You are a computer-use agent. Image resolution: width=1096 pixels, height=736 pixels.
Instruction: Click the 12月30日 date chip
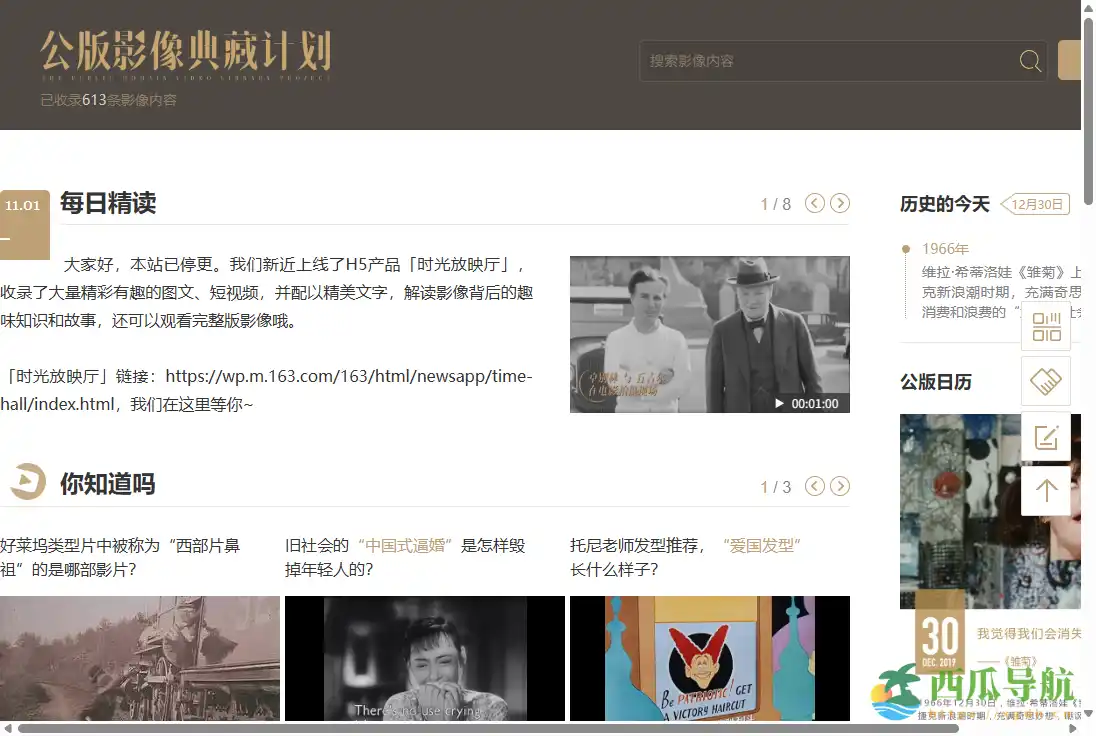pyautogui.click(x=1036, y=204)
